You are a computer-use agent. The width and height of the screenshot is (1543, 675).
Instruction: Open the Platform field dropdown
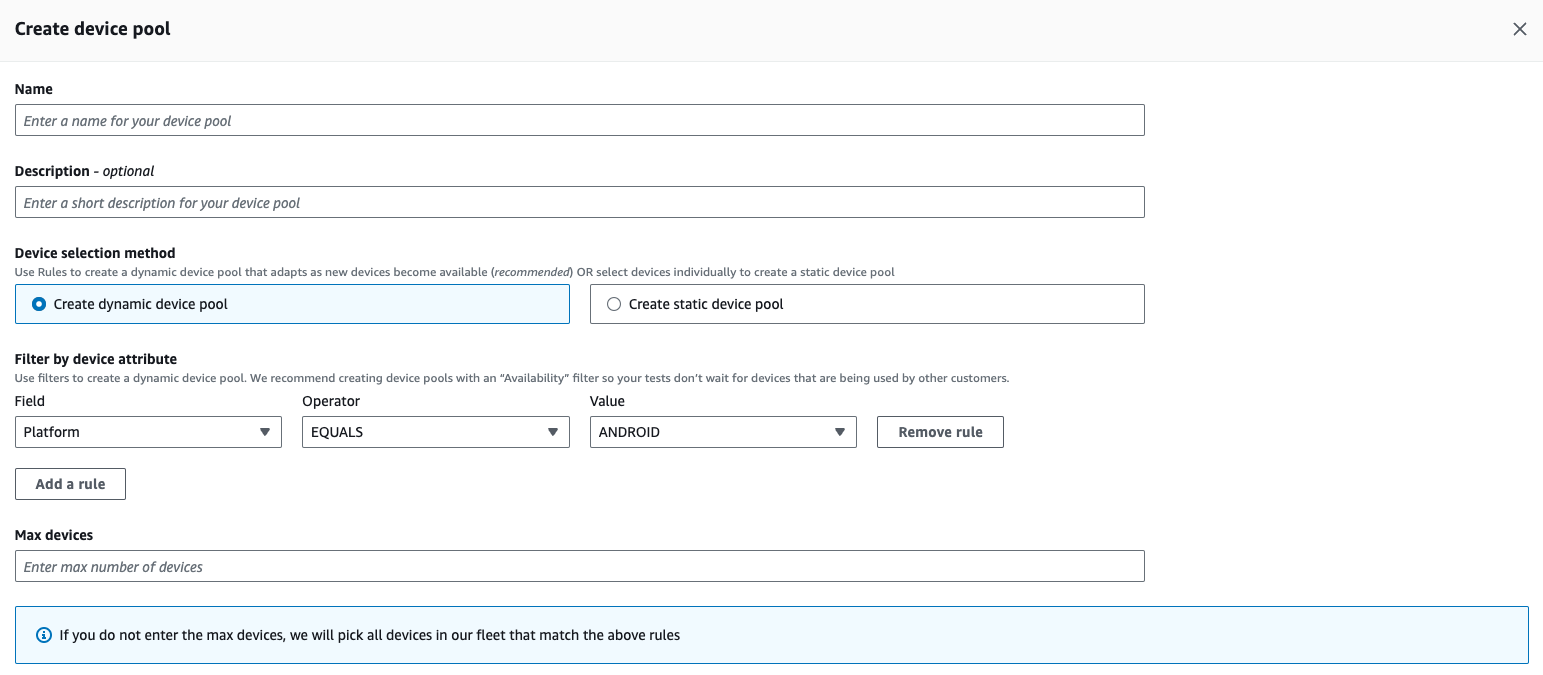pyautogui.click(x=148, y=432)
